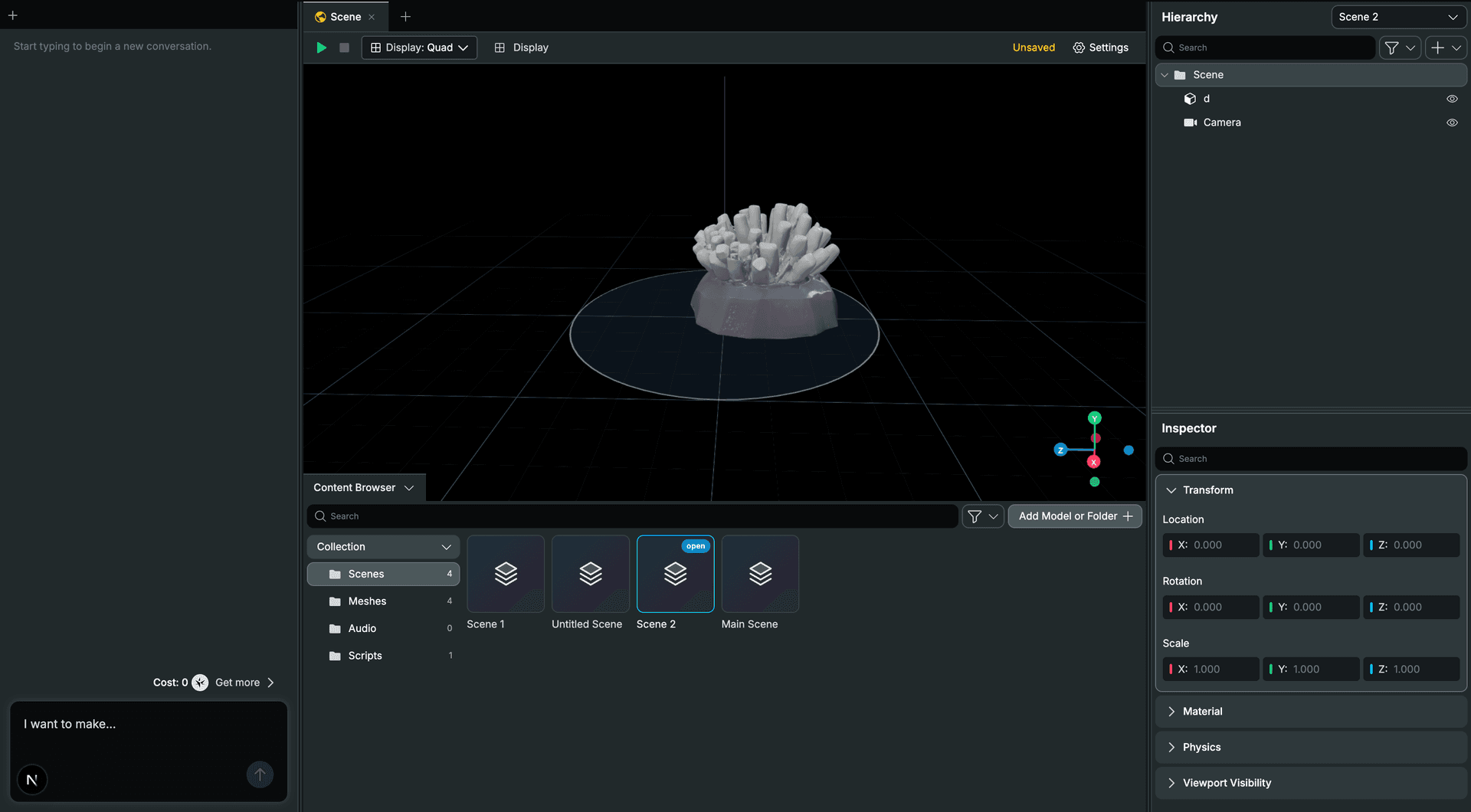Image resolution: width=1471 pixels, height=812 pixels.
Task: Click Get more credits link
Action: 244,683
